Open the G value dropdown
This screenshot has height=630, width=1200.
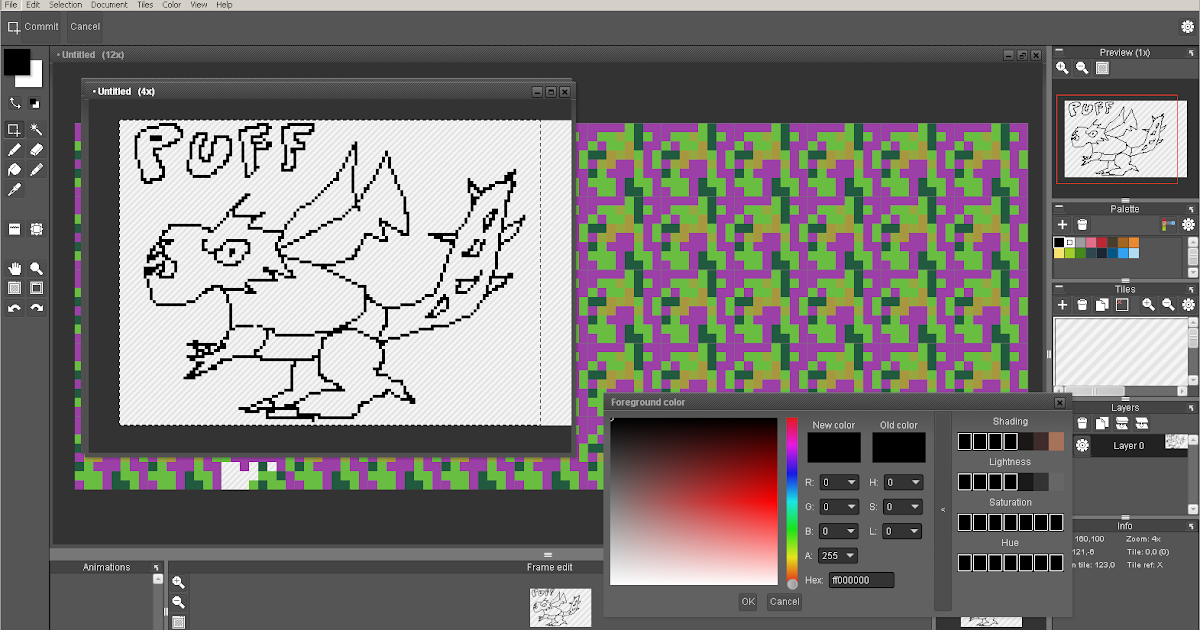[x=839, y=507]
